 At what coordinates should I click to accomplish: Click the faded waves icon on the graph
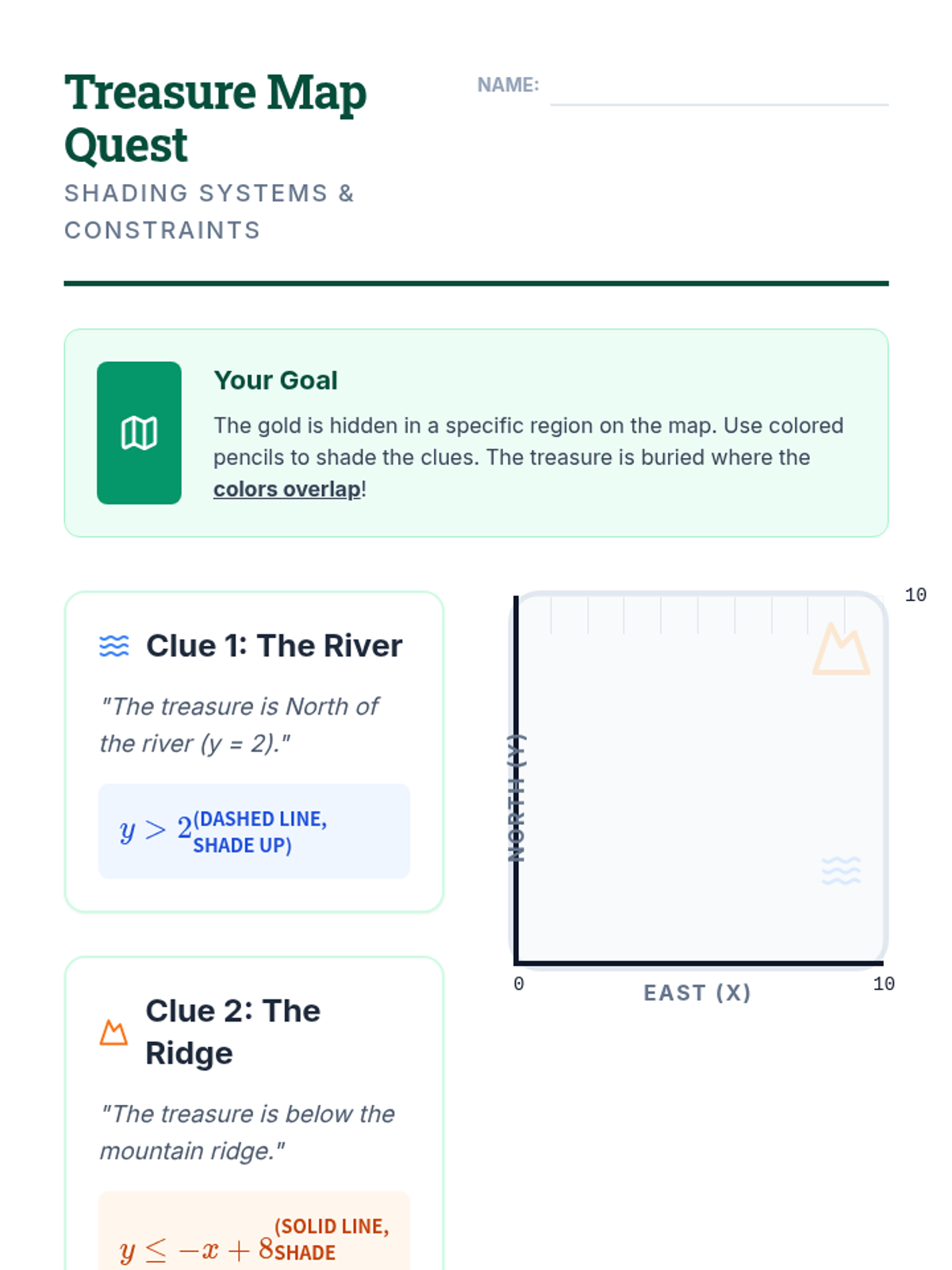841,871
